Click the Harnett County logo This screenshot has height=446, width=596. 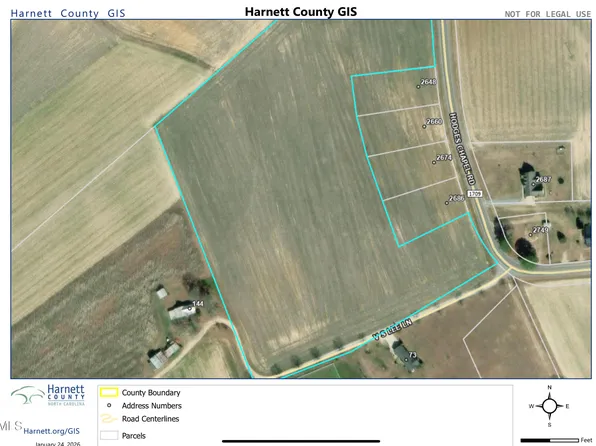coord(48,395)
